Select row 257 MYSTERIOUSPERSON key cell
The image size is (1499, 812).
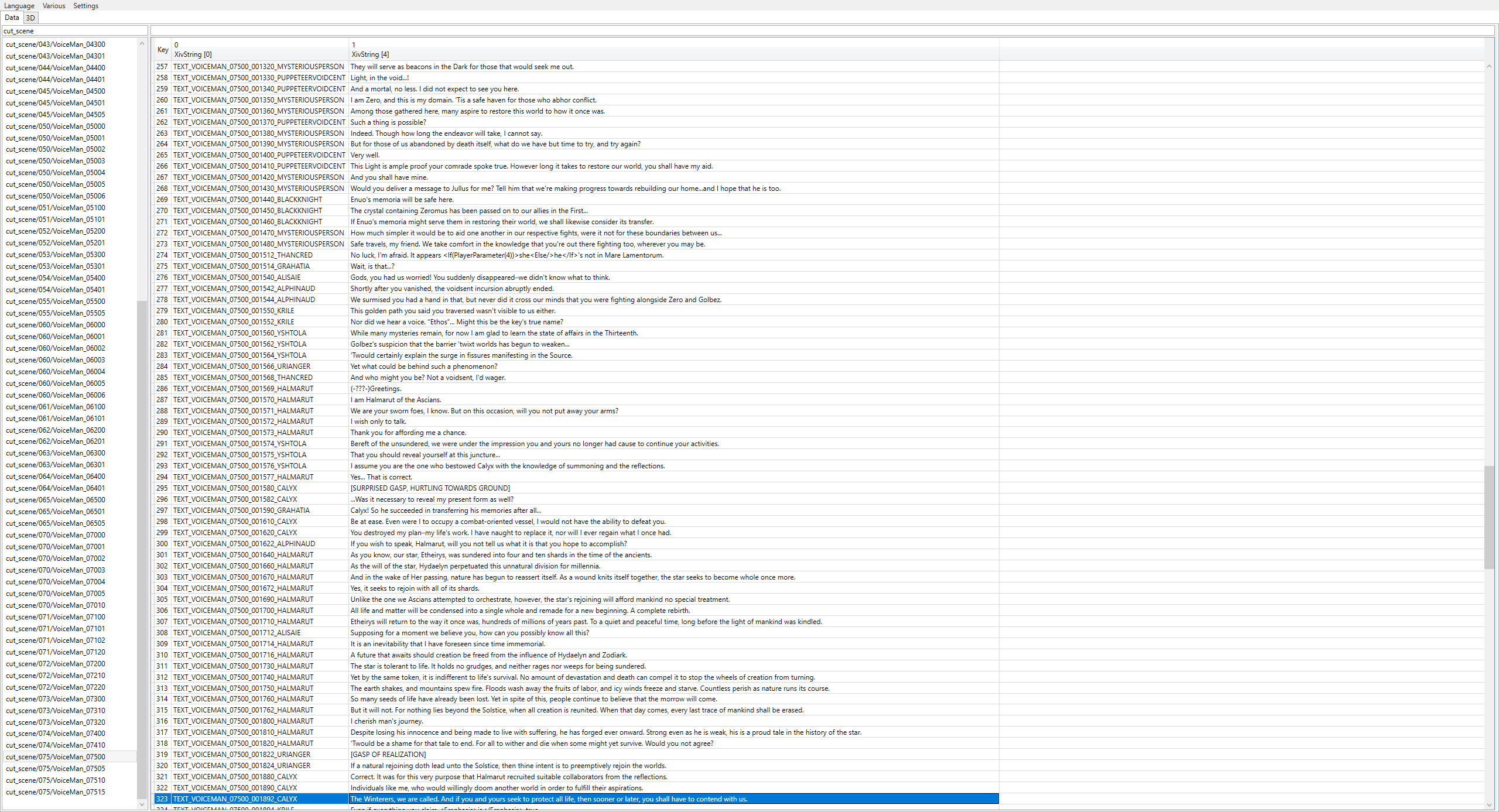coord(258,67)
